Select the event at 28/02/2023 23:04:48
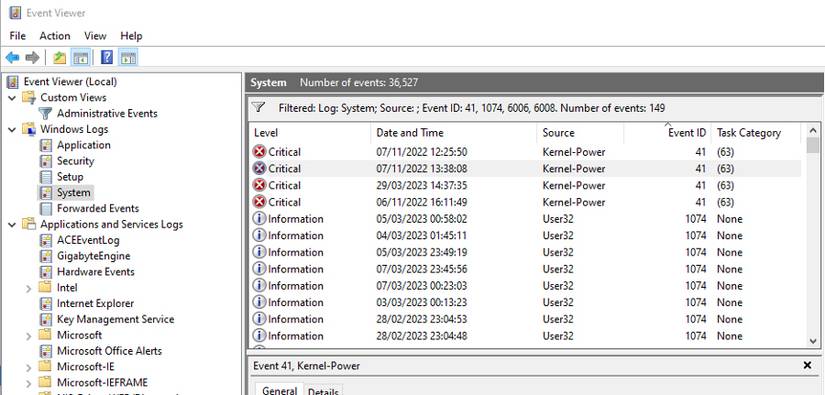Viewport: 825px width, 395px height. point(525,336)
